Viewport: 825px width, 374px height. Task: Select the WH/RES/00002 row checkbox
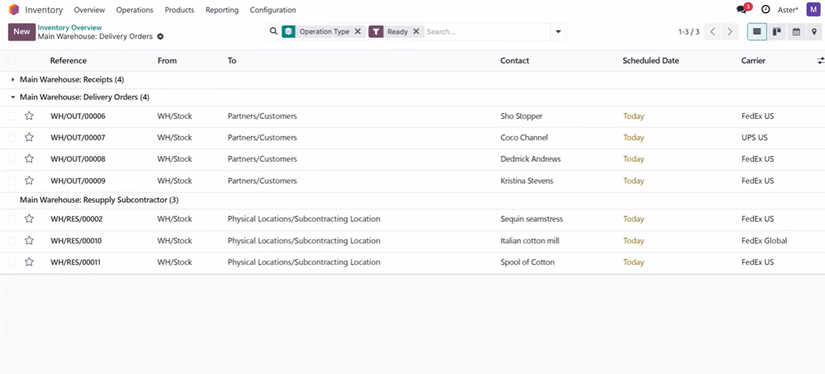tap(12, 219)
